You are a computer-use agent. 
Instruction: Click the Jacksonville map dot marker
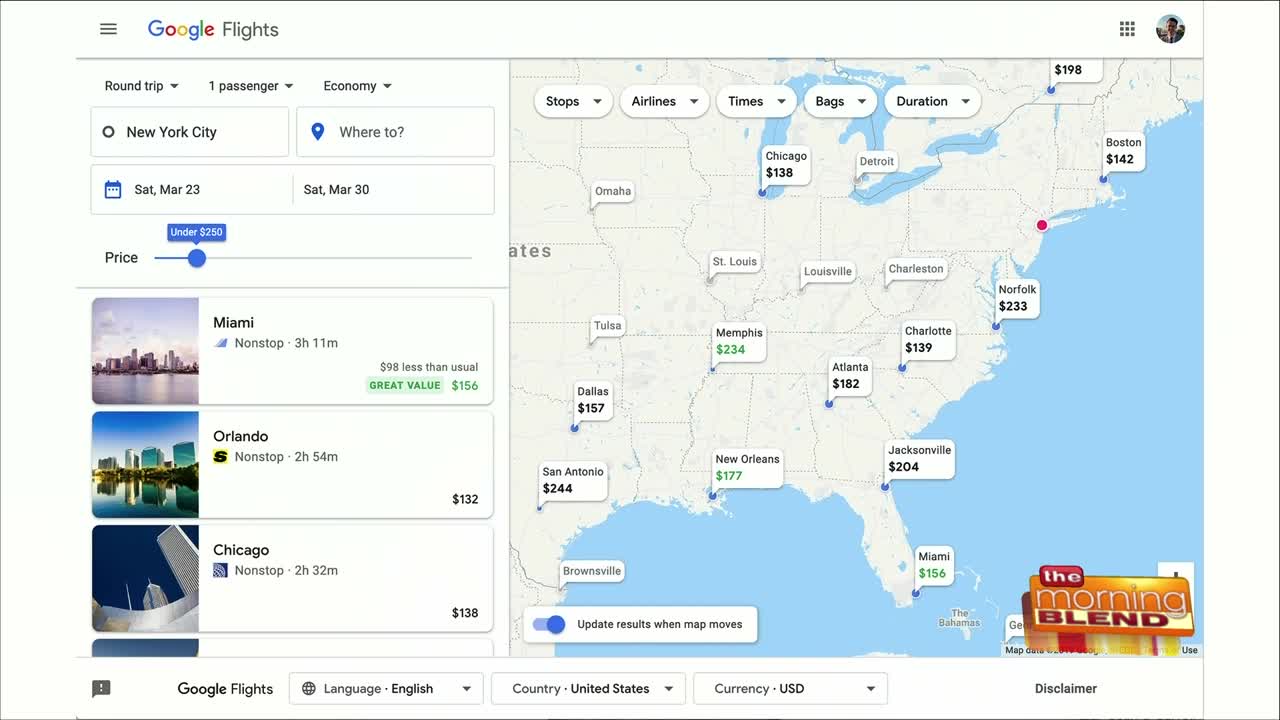[885, 487]
